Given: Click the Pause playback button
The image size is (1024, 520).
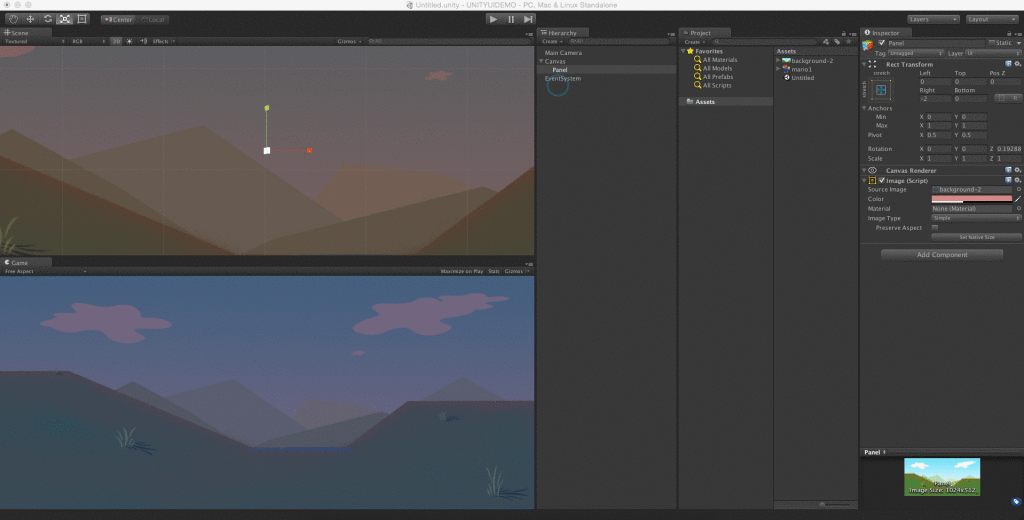Looking at the screenshot, I should [x=511, y=20].
